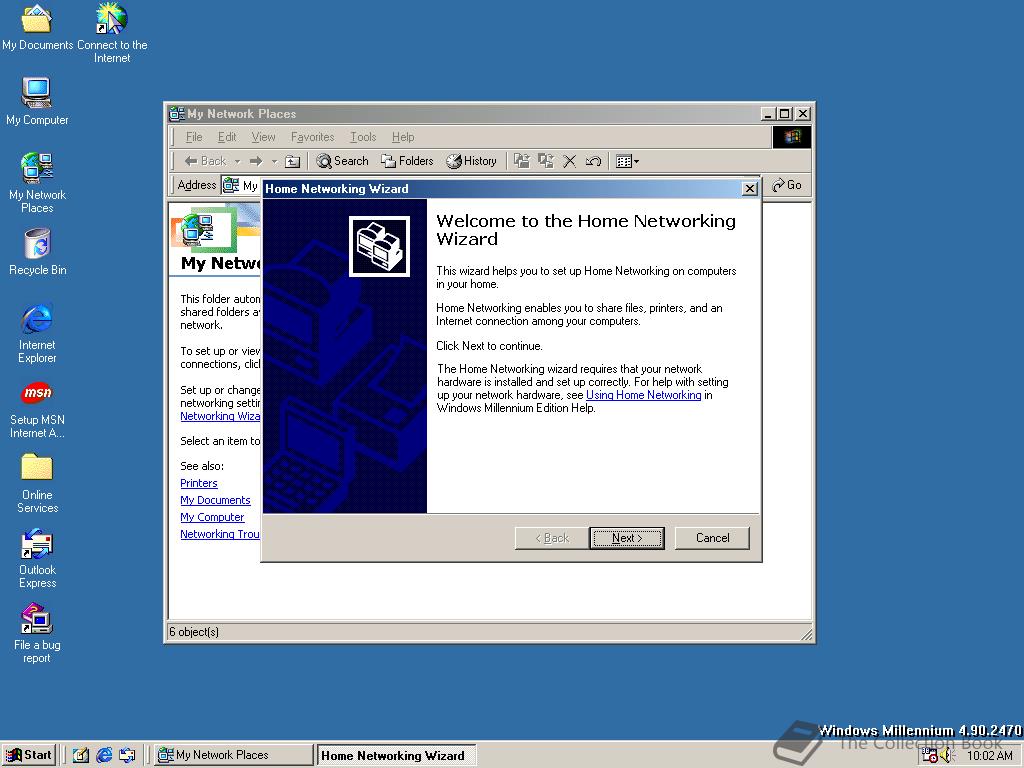Click the My Documents link in See also

click(x=215, y=500)
